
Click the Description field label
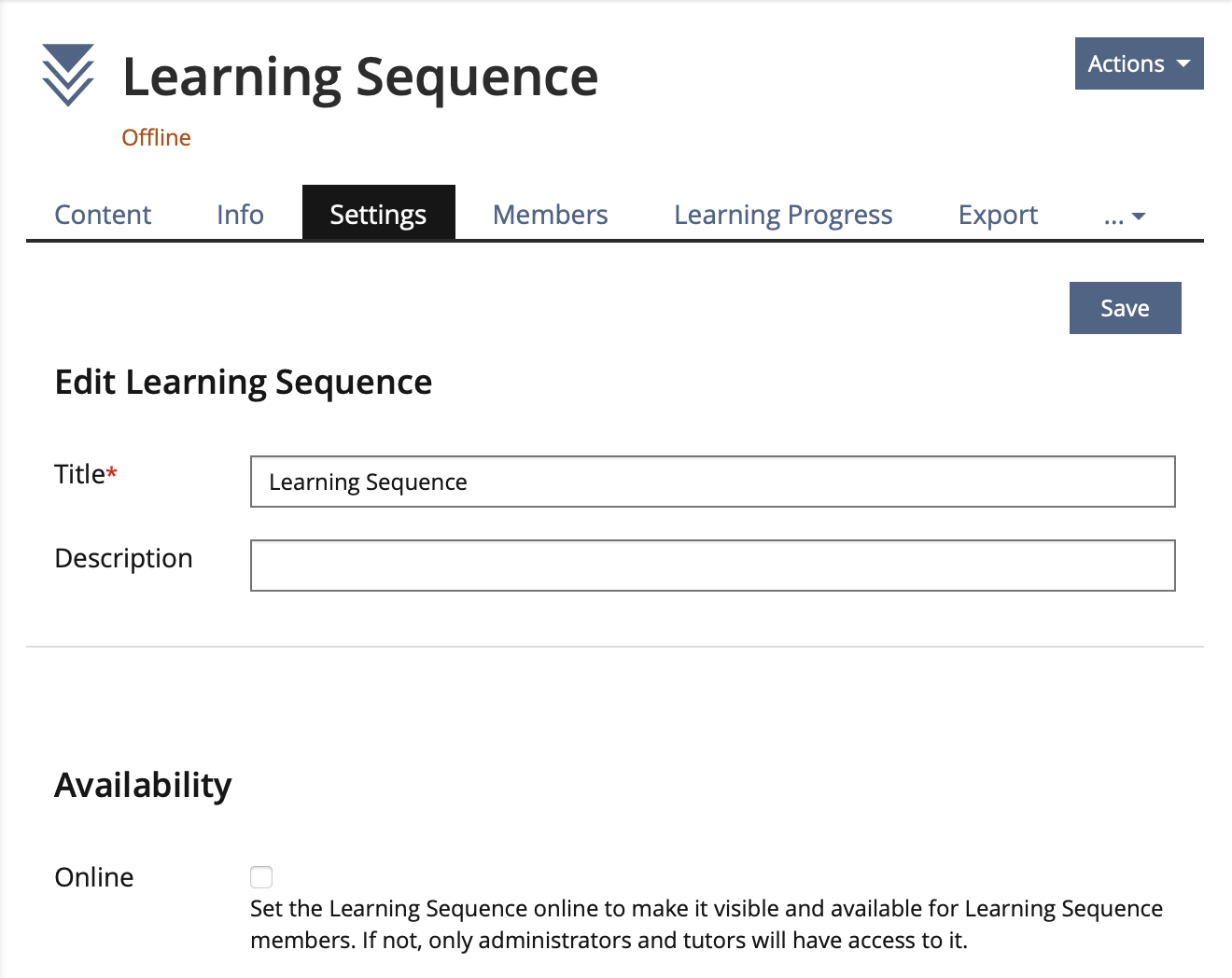pyautogui.click(x=123, y=558)
